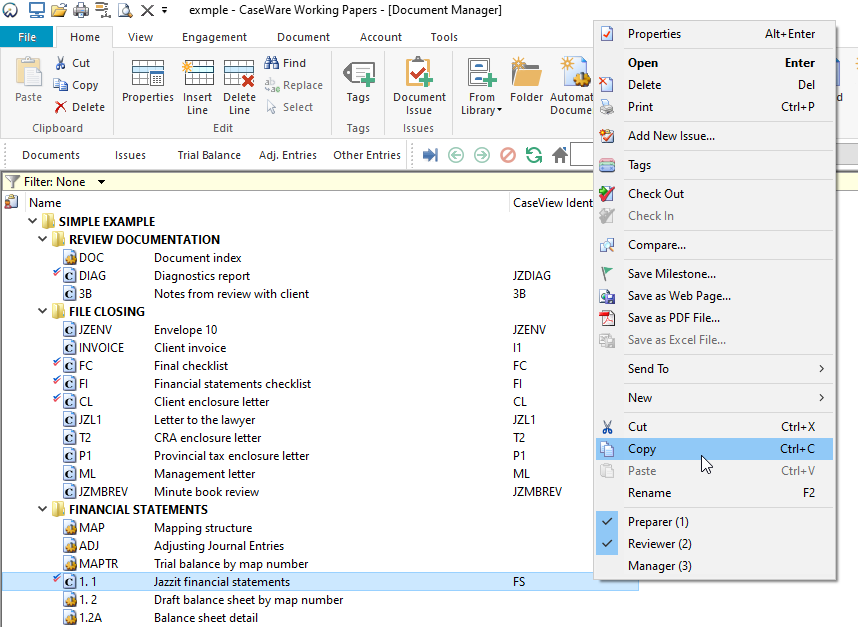Click the MAP automatic document icon
This screenshot has width=858, height=627.
(x=69, y=528)
